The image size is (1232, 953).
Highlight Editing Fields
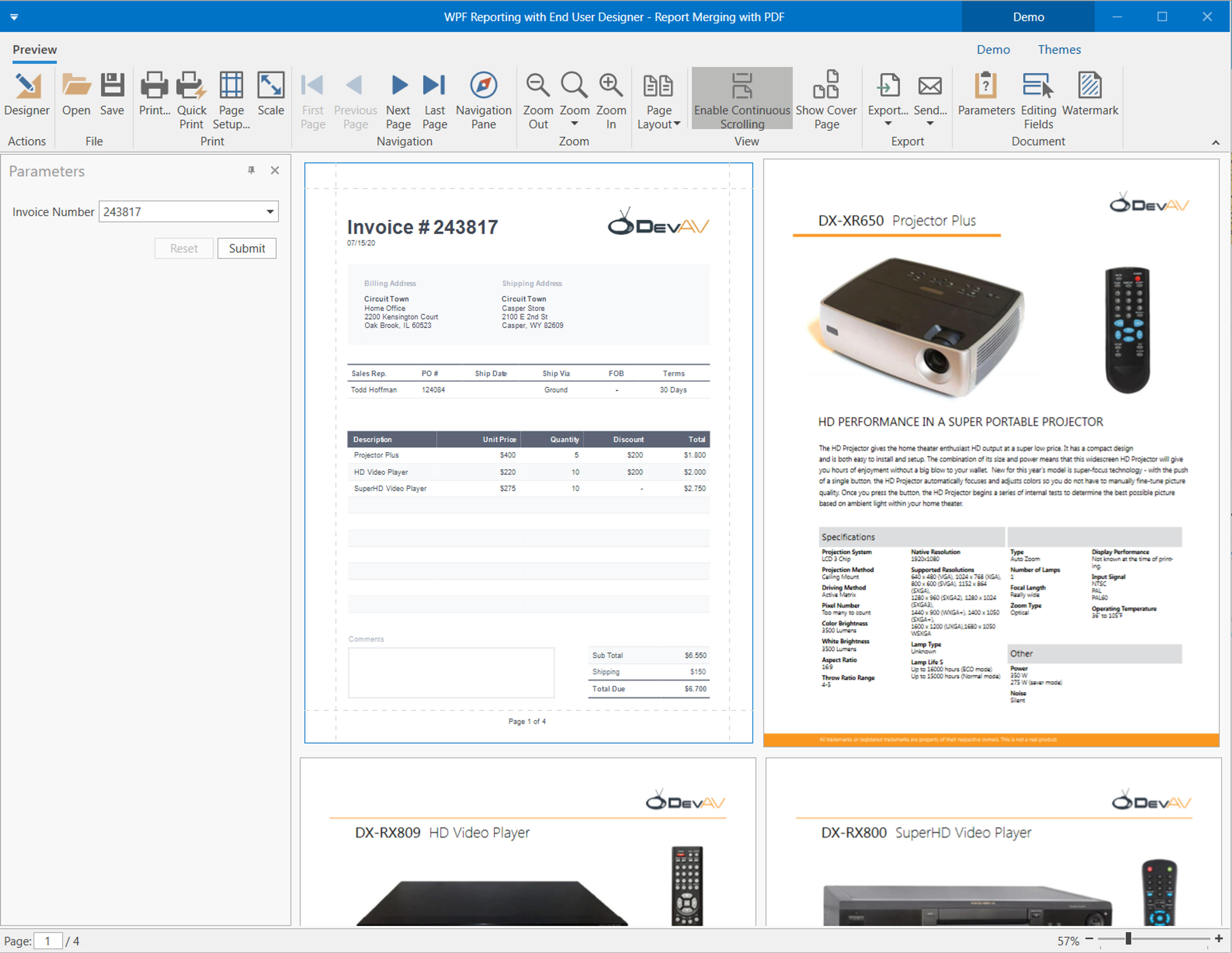tap(1039, 101)
